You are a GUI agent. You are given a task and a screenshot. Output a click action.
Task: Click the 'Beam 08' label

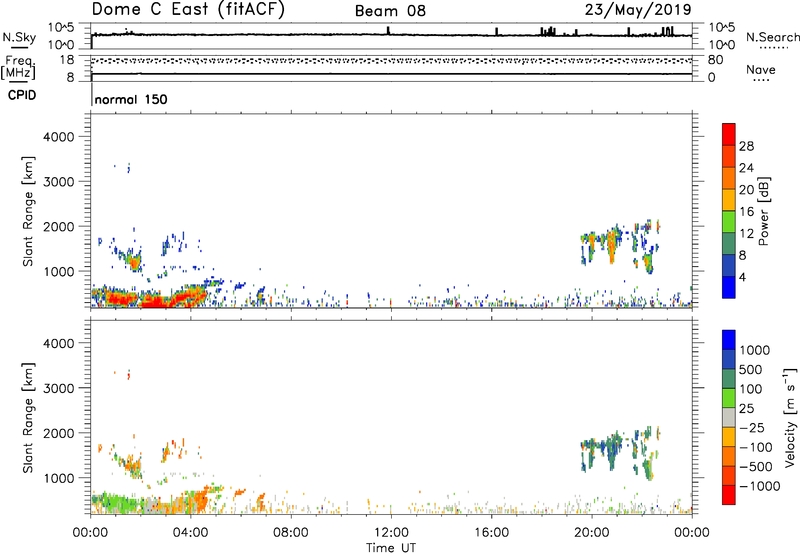tap(390, 11)
